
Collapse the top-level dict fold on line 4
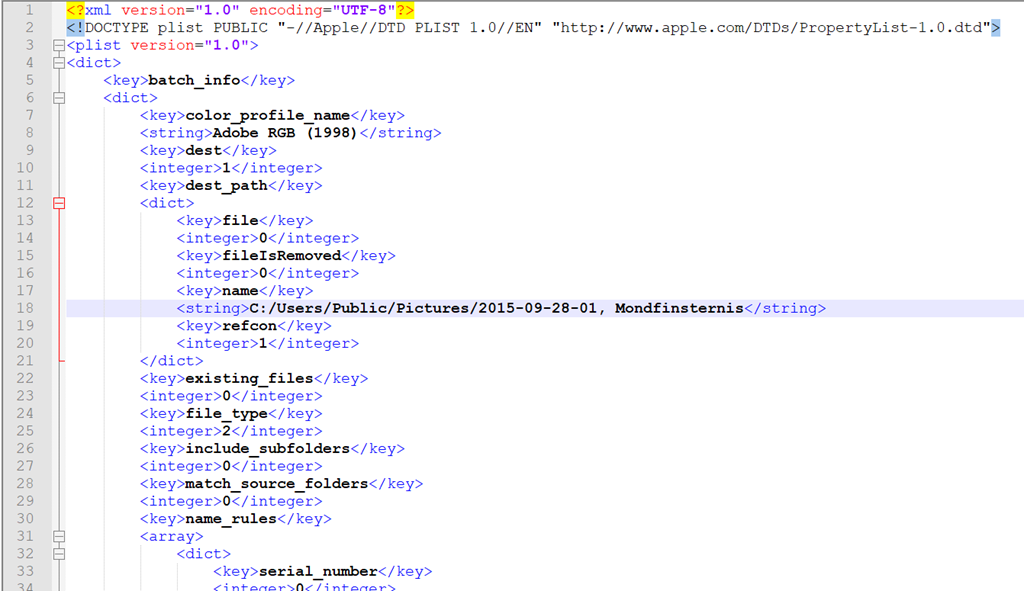[x=59, y=63]
